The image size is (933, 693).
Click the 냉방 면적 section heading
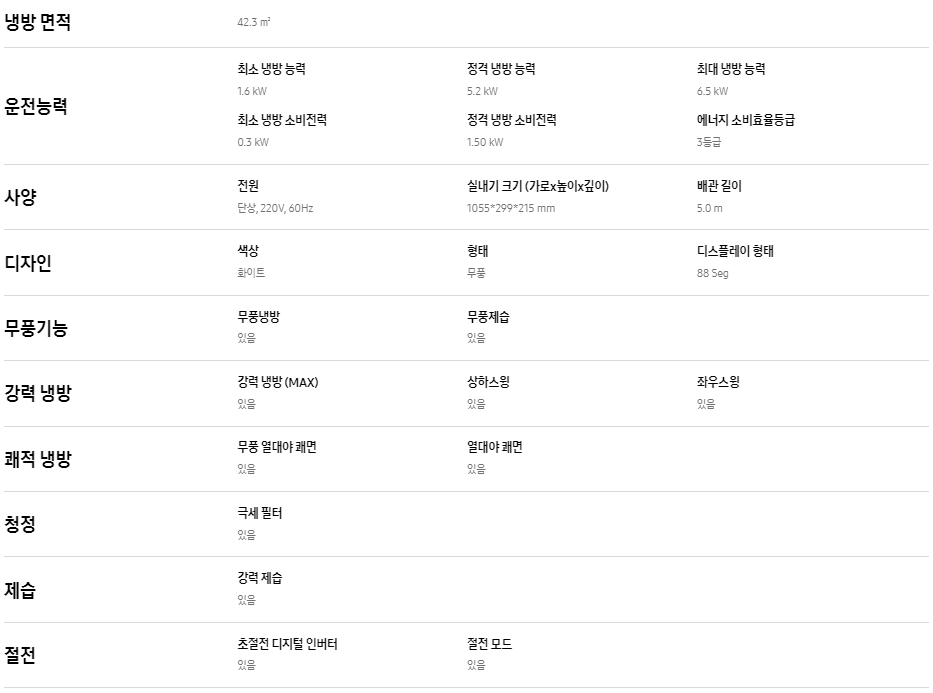(37, 22)
